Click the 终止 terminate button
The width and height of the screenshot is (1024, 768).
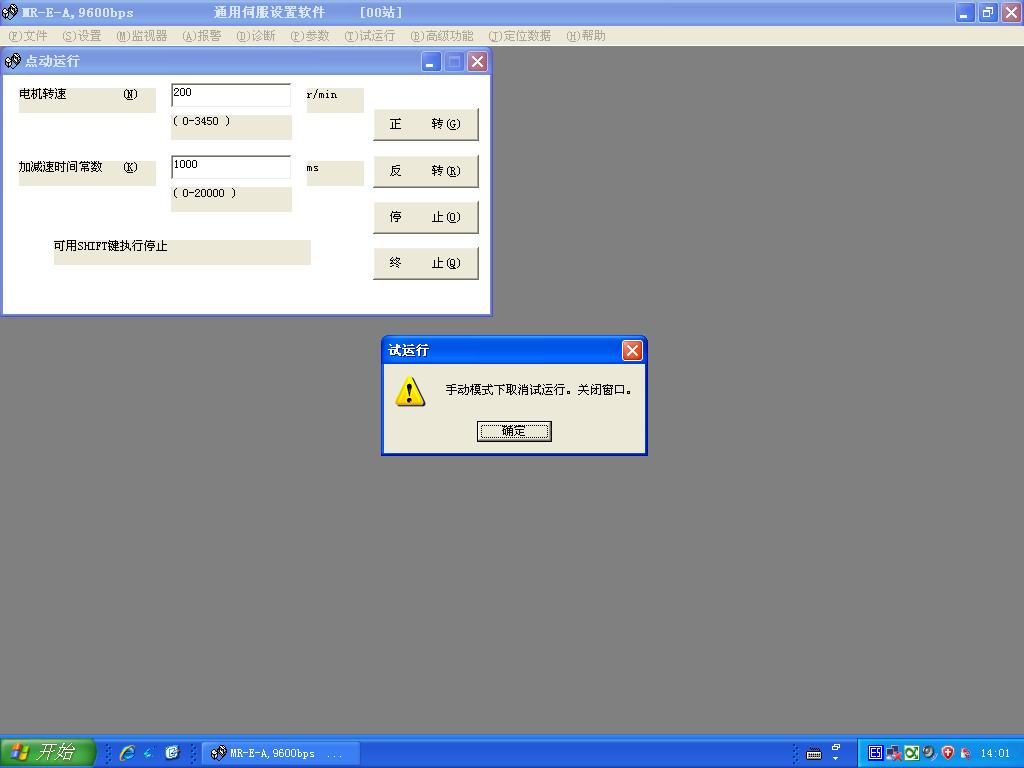(x=425, y=263)
